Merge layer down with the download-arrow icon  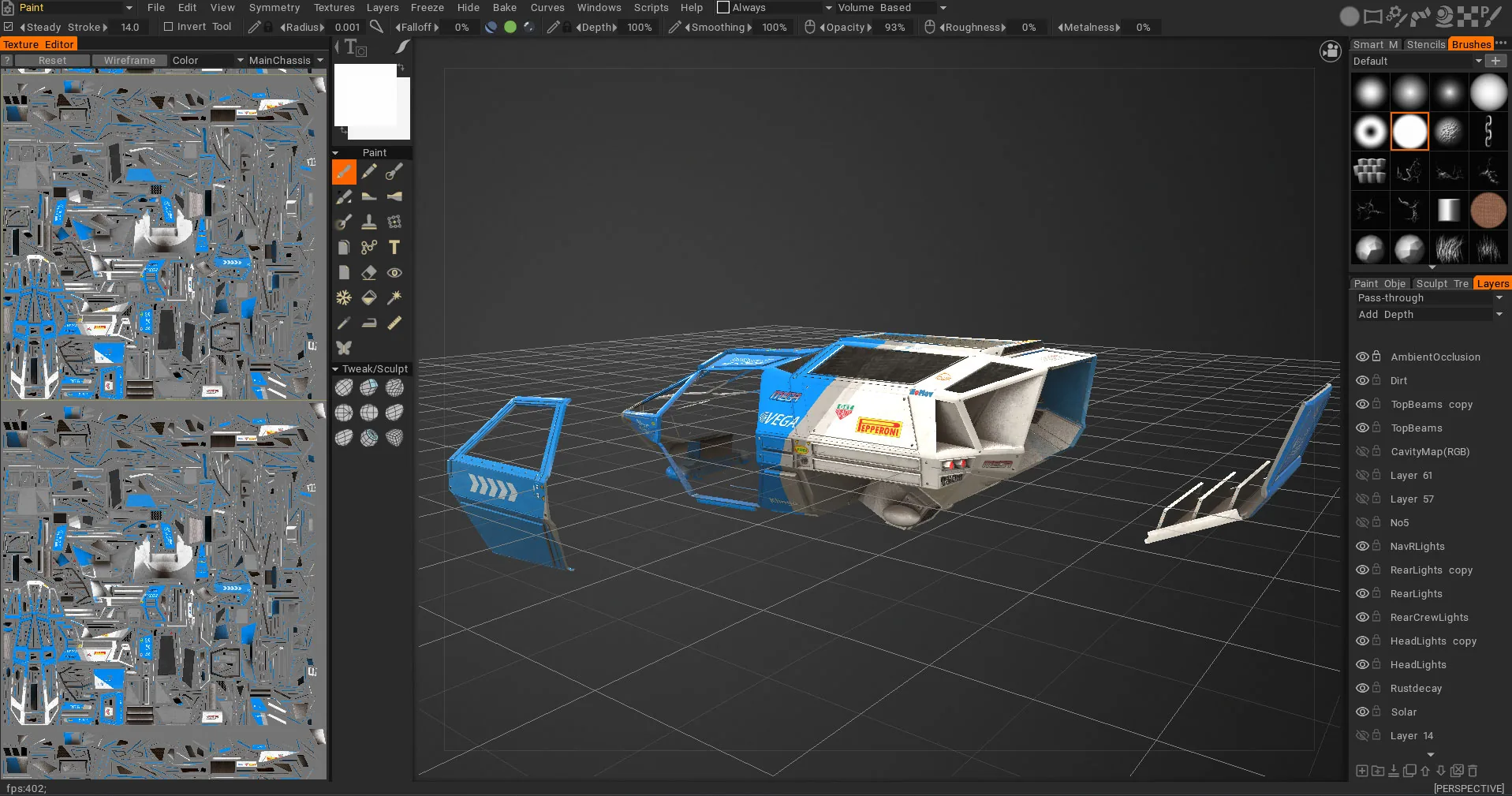1394,771
